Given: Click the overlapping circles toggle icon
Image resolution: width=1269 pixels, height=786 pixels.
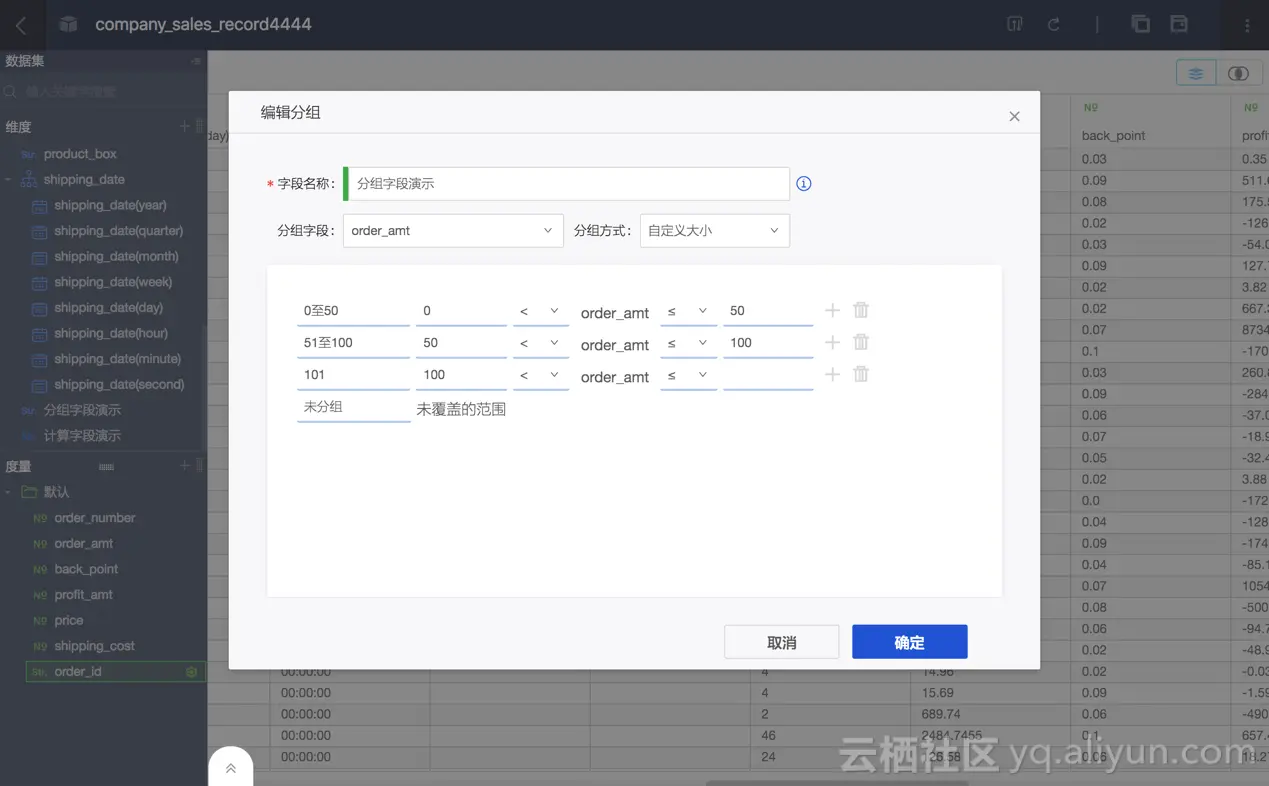Looking at the screenshot, I should coord(1238,73).
